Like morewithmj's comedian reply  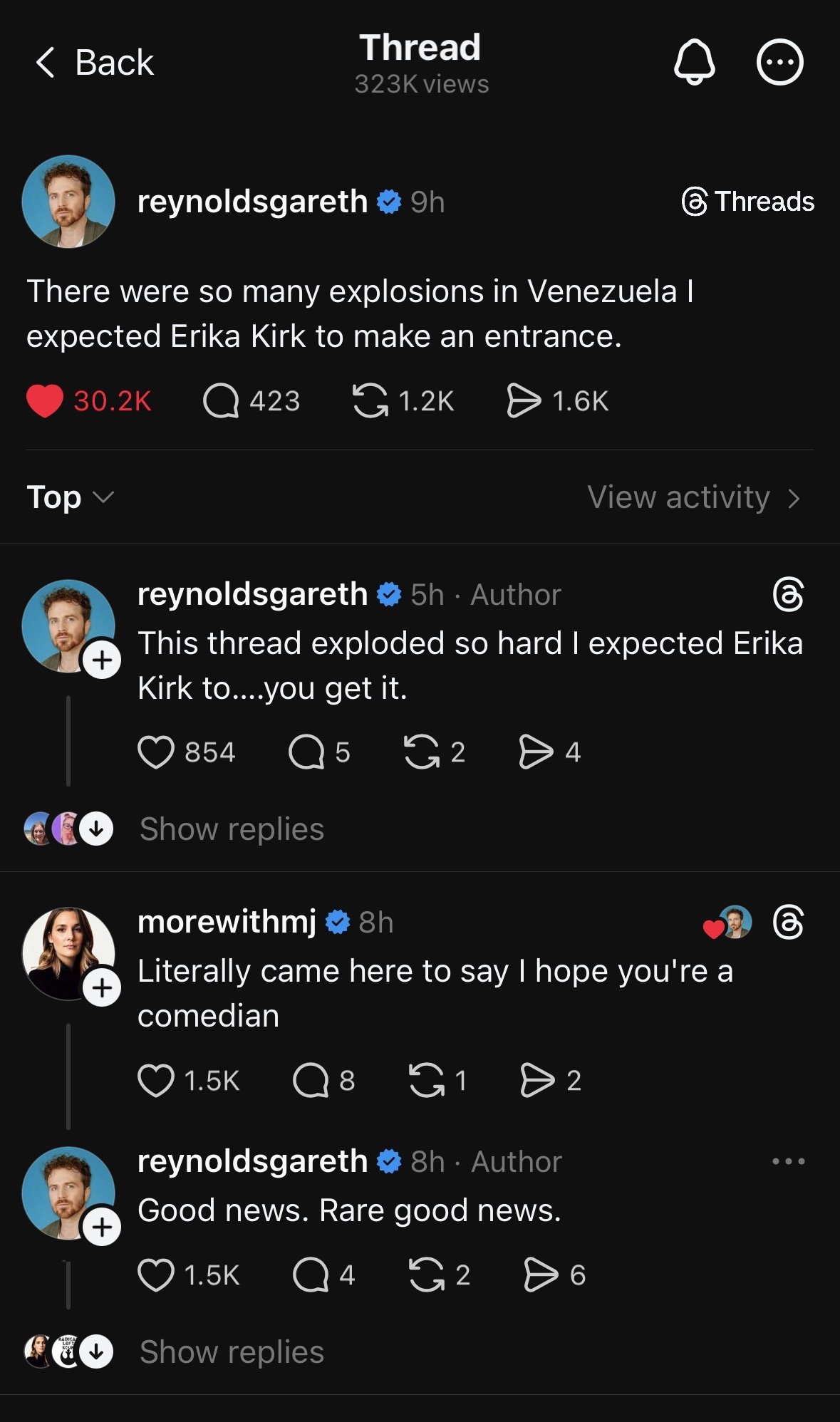(x=156, y=1081)
